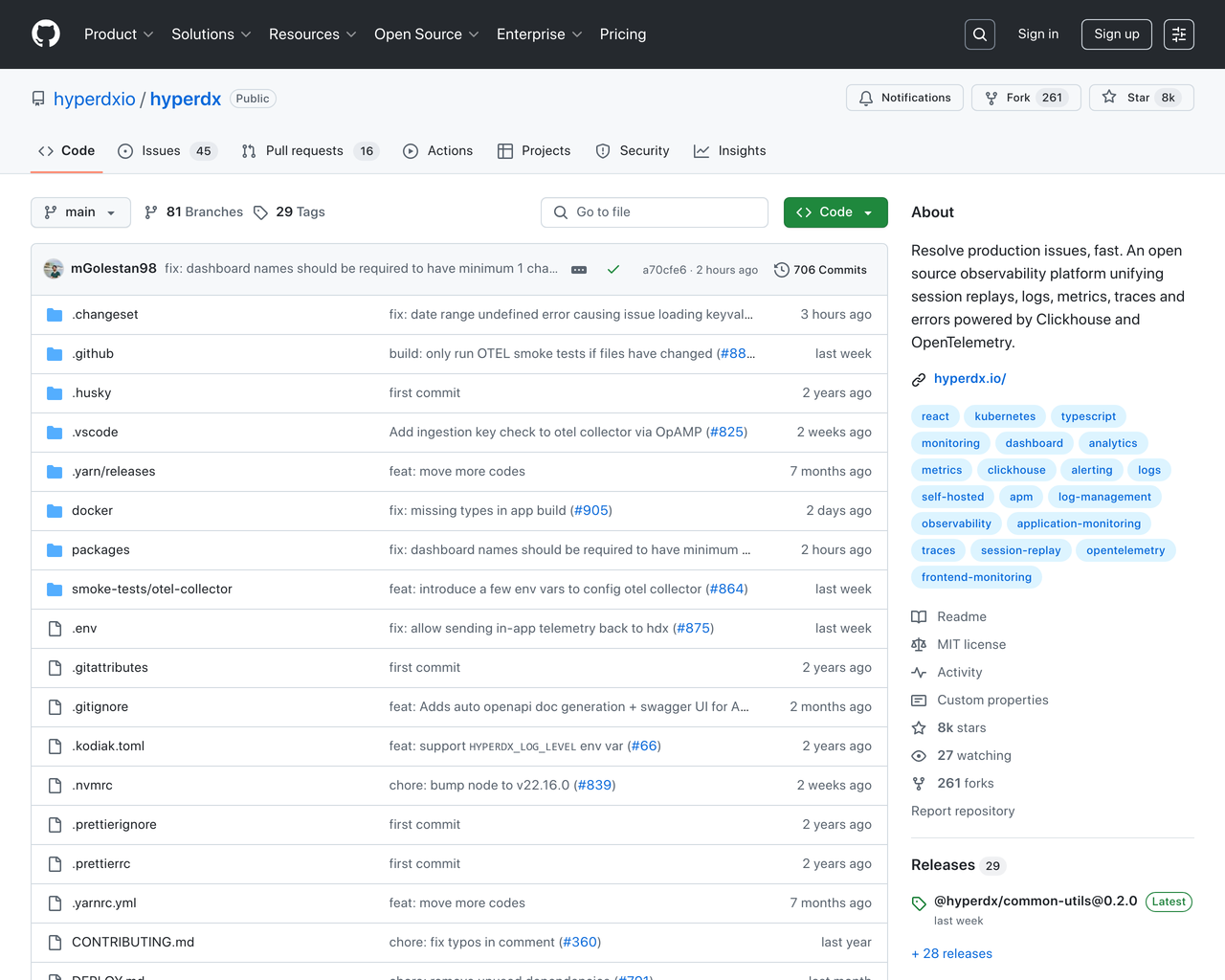Open mGolestan98 avatar in commit bar
Viewport: 1225px width, 980px height.
coord(54,269)
